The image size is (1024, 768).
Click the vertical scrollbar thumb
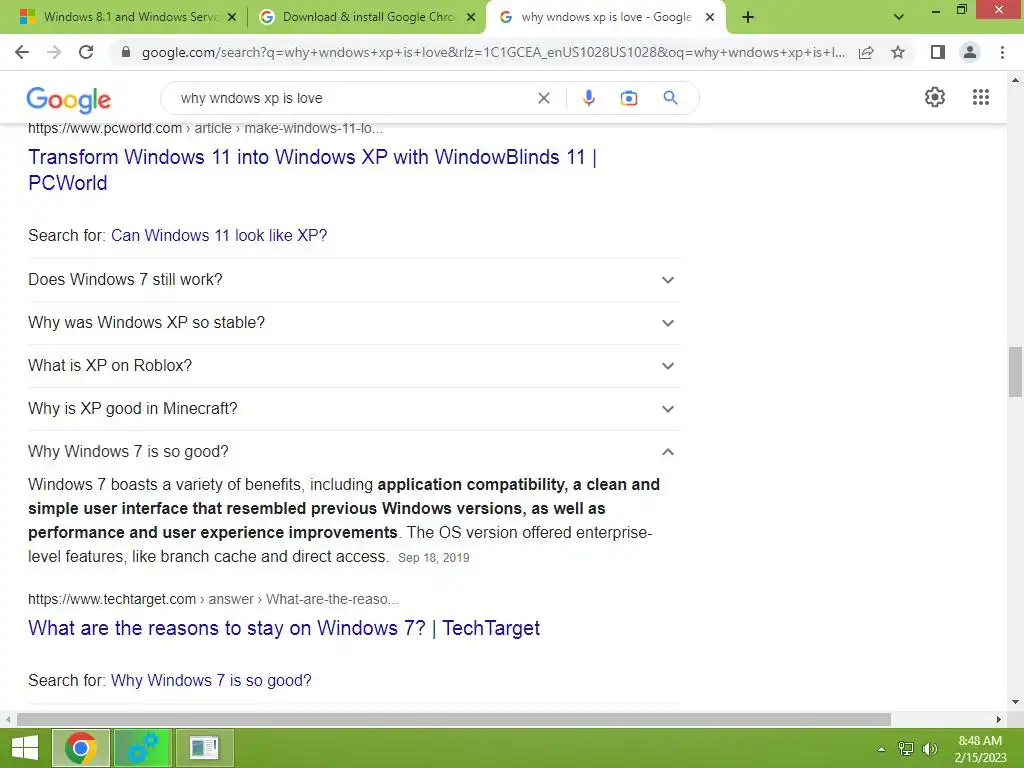[1015, 372]
